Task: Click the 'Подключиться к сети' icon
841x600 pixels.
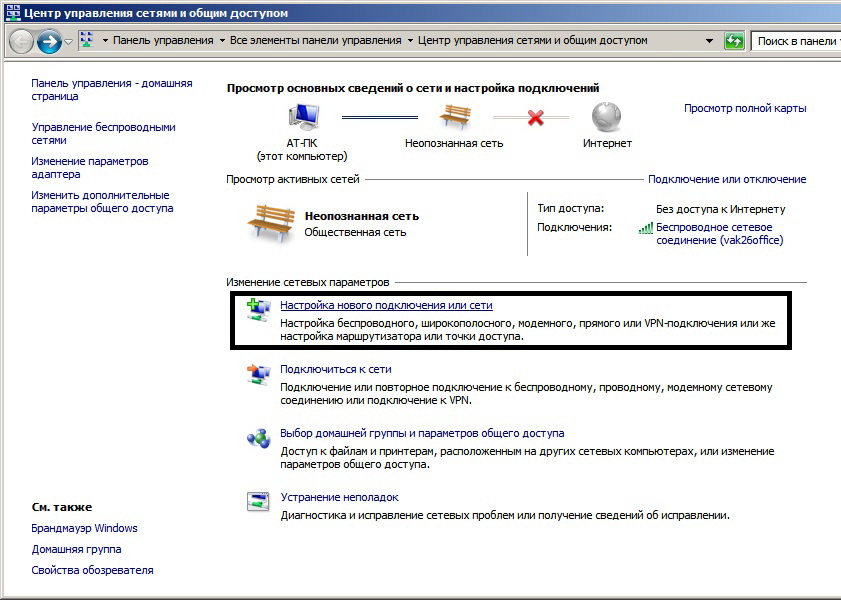Action: pos(258,374)
